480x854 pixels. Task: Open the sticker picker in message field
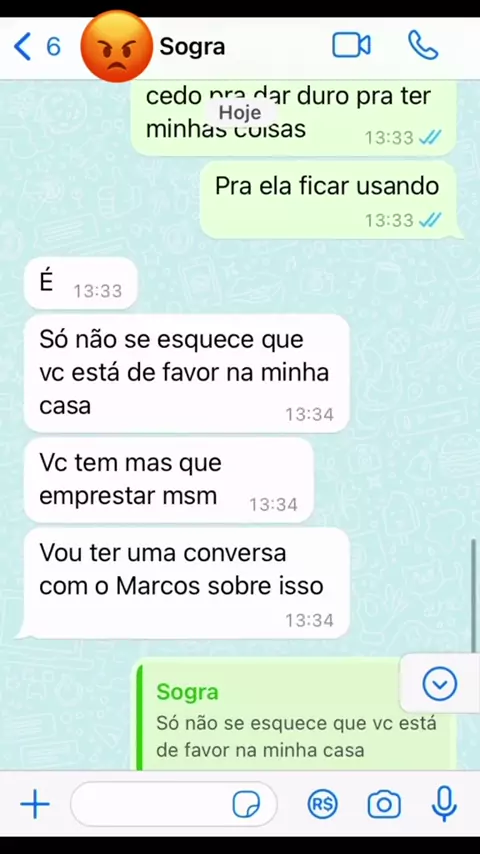pos(246,804)
